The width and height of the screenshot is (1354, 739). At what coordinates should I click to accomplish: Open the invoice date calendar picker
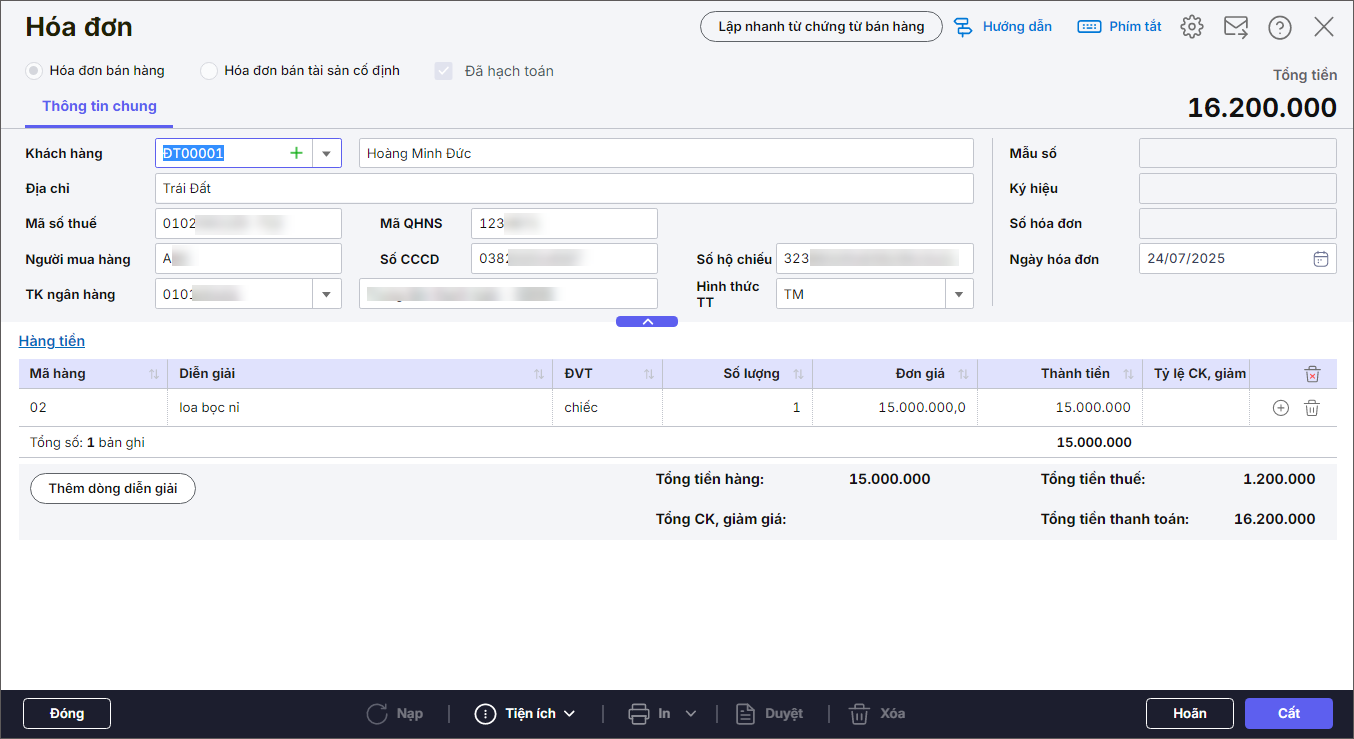pyautogui.click(x=1320, y=259)
